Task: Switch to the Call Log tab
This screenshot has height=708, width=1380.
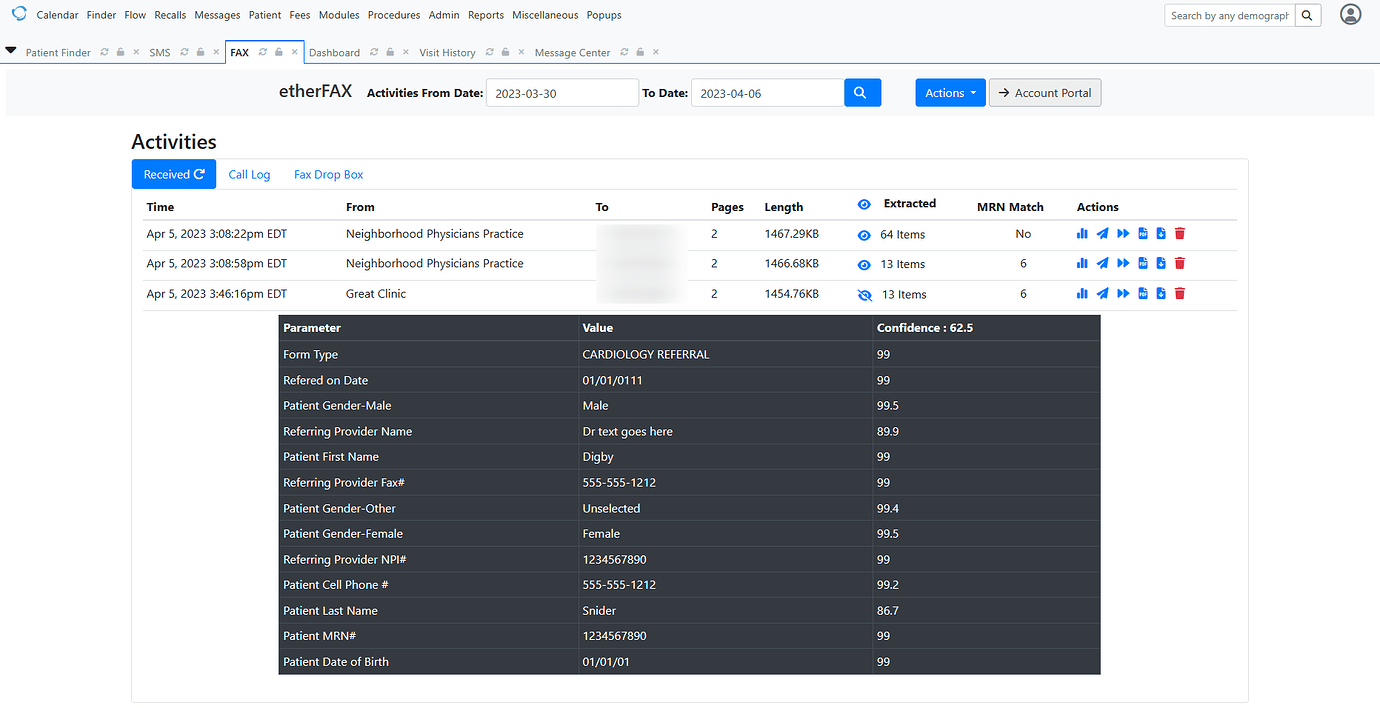Action: coord(249,175)
